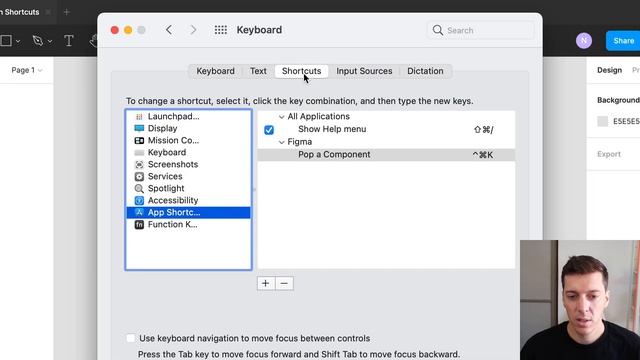Click the Spotlight magnifier icon
This screenshot has width=640, height=360.
139,188
